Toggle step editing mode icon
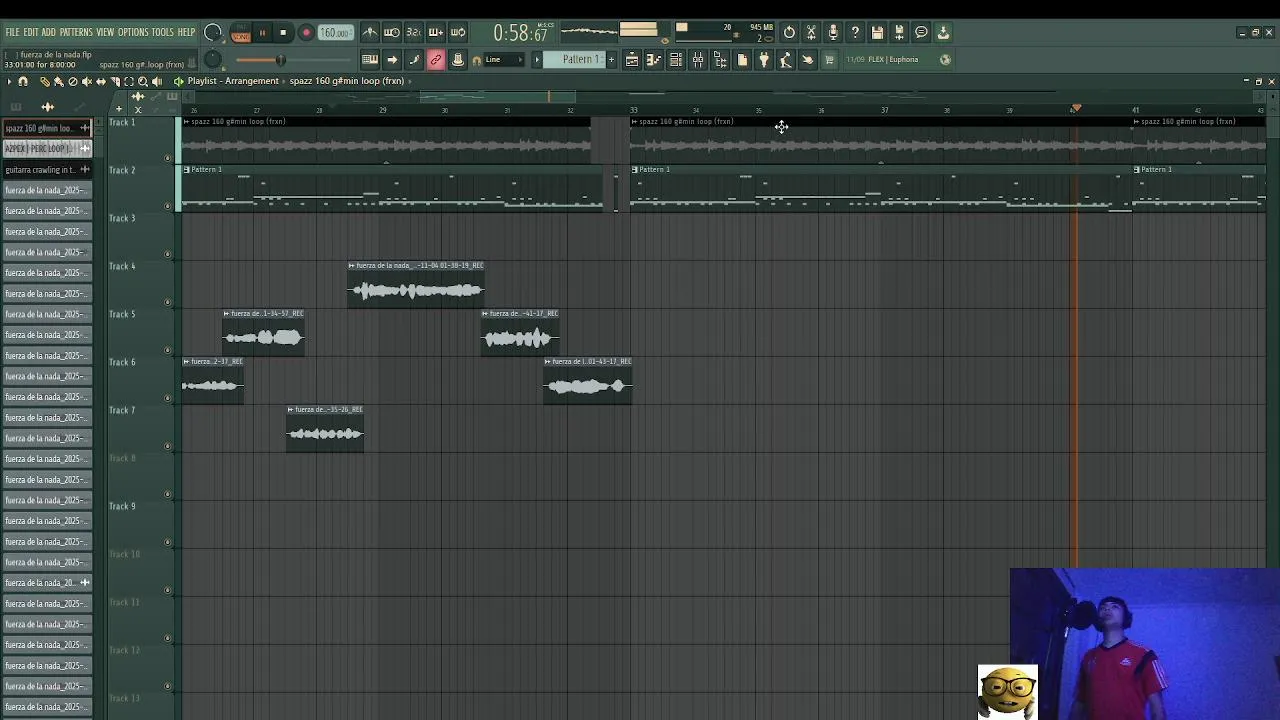Image resolution: width=1280 pixels, height=720 pixels. pyautogui.click(x=414, y=60)
